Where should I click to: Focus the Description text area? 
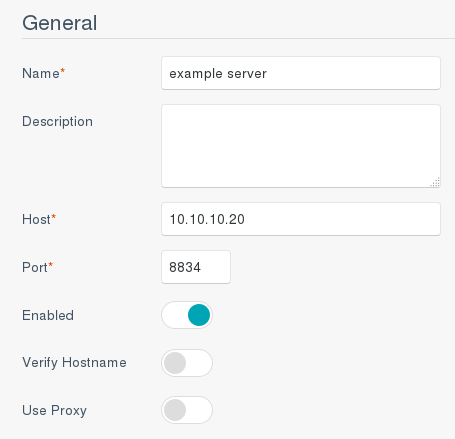click(301, 146)
